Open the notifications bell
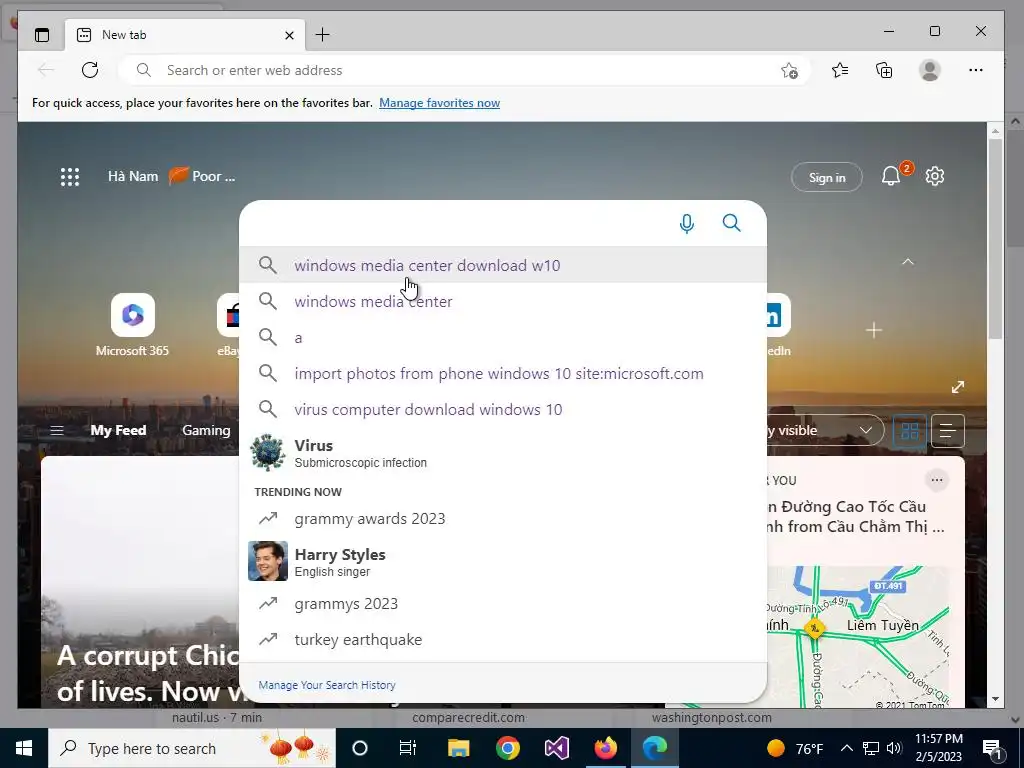The height and width of the screenshot is (768, 1024). [891, 176]
